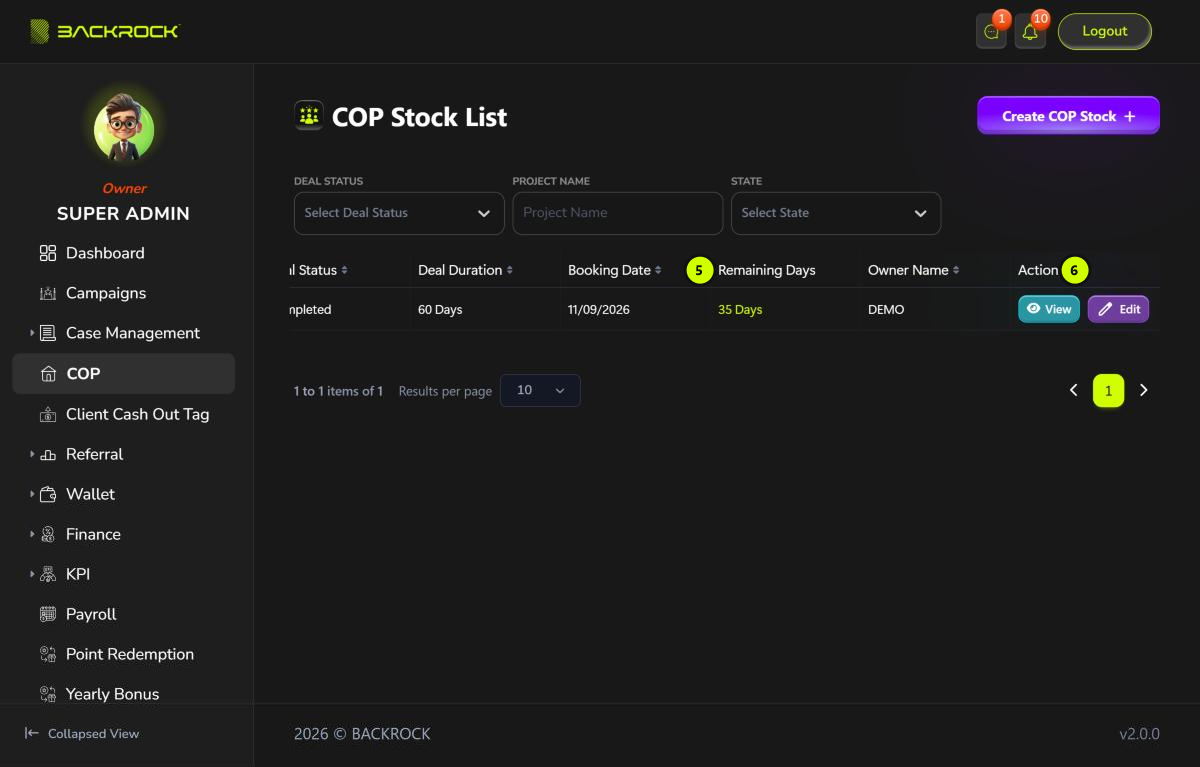Viewport: 1200px width, 767px height.
Task: Expand the Finance submenu arrow
Action: (x=32, y=534)
